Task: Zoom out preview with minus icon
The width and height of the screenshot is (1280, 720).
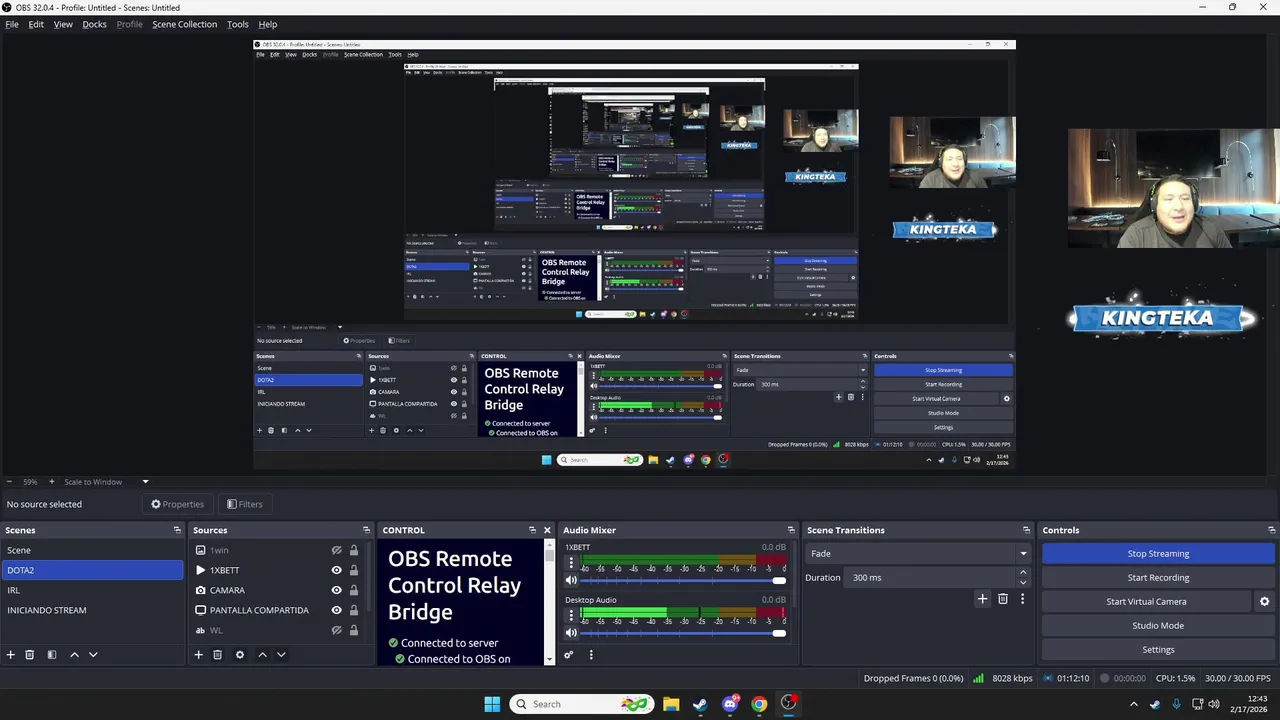Action: [9, 482]
